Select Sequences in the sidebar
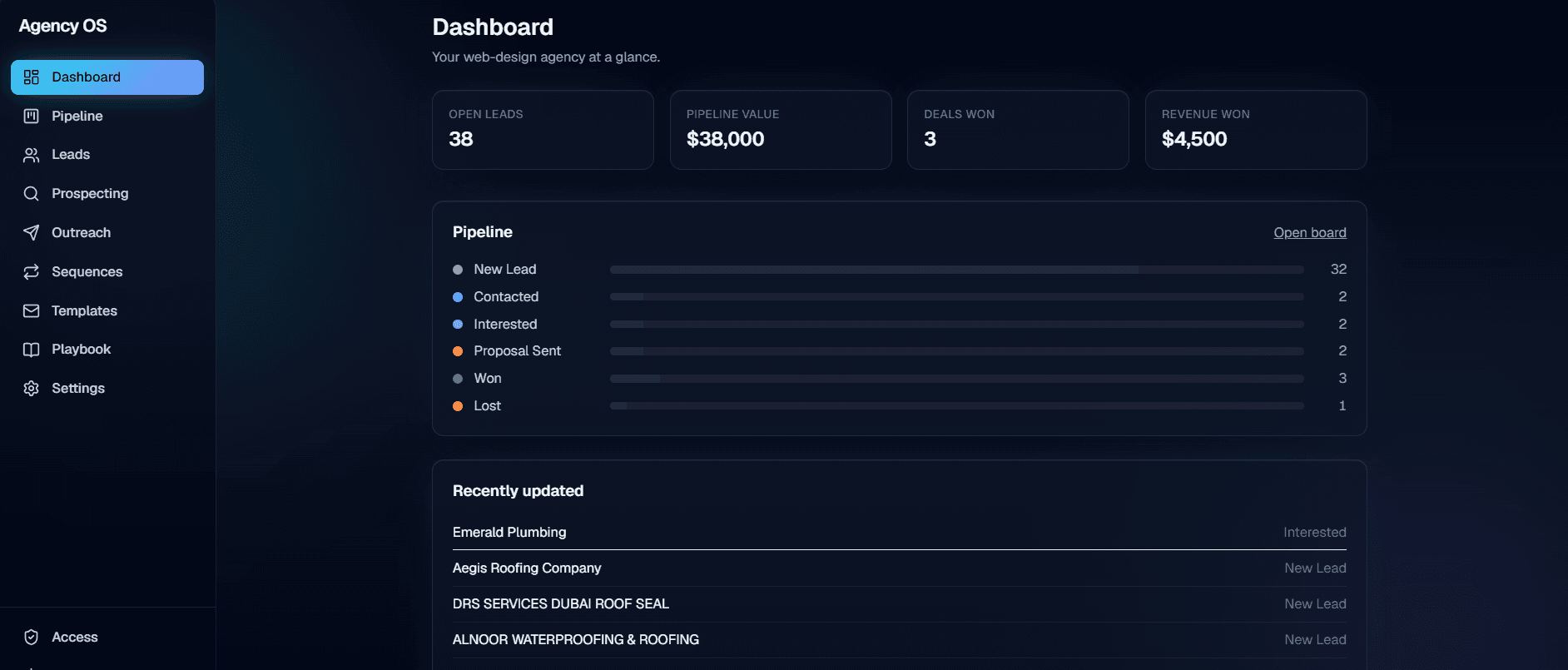 point(107,271)
